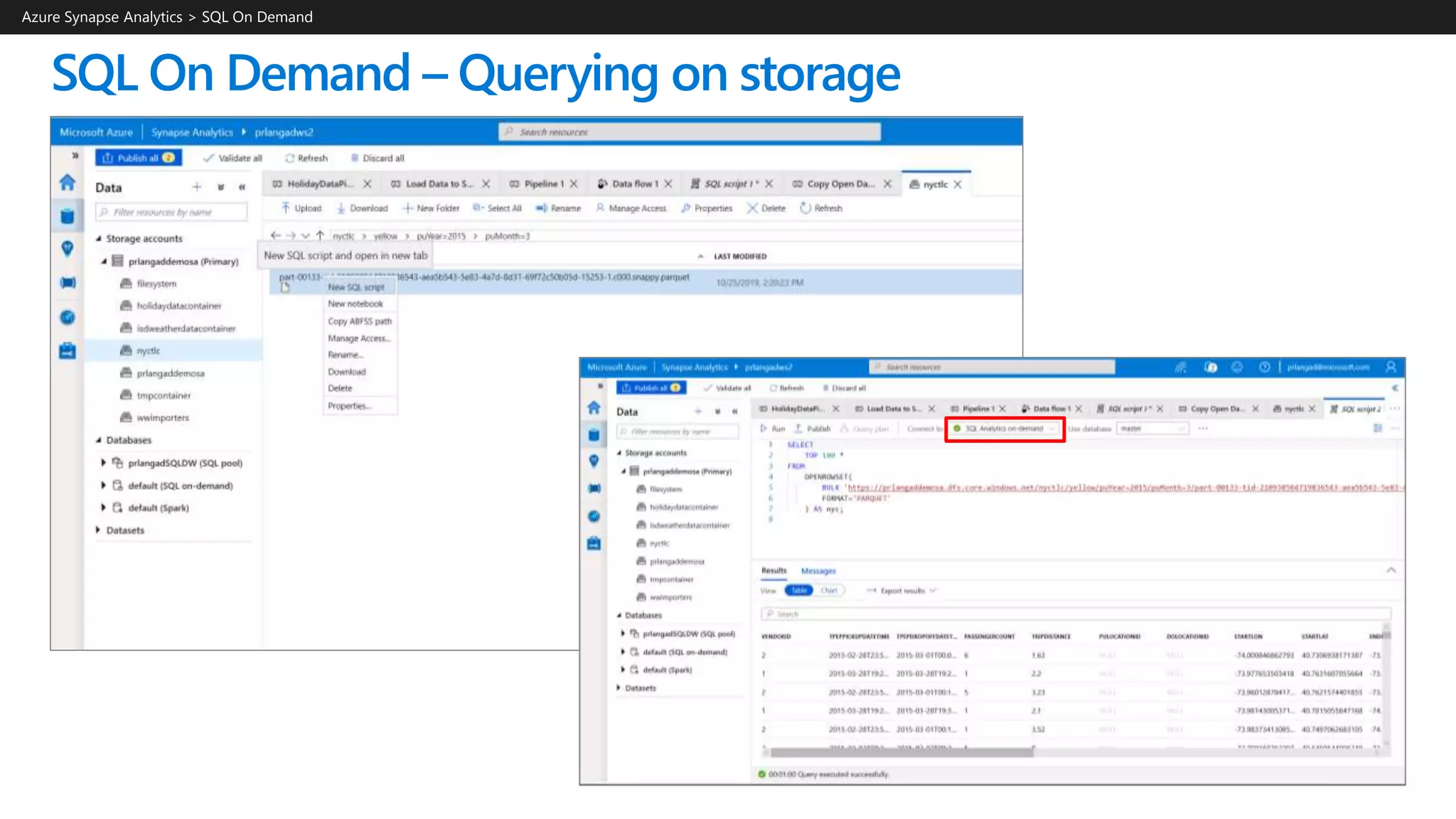Click Select All in left screenshot toolbar

497,208
